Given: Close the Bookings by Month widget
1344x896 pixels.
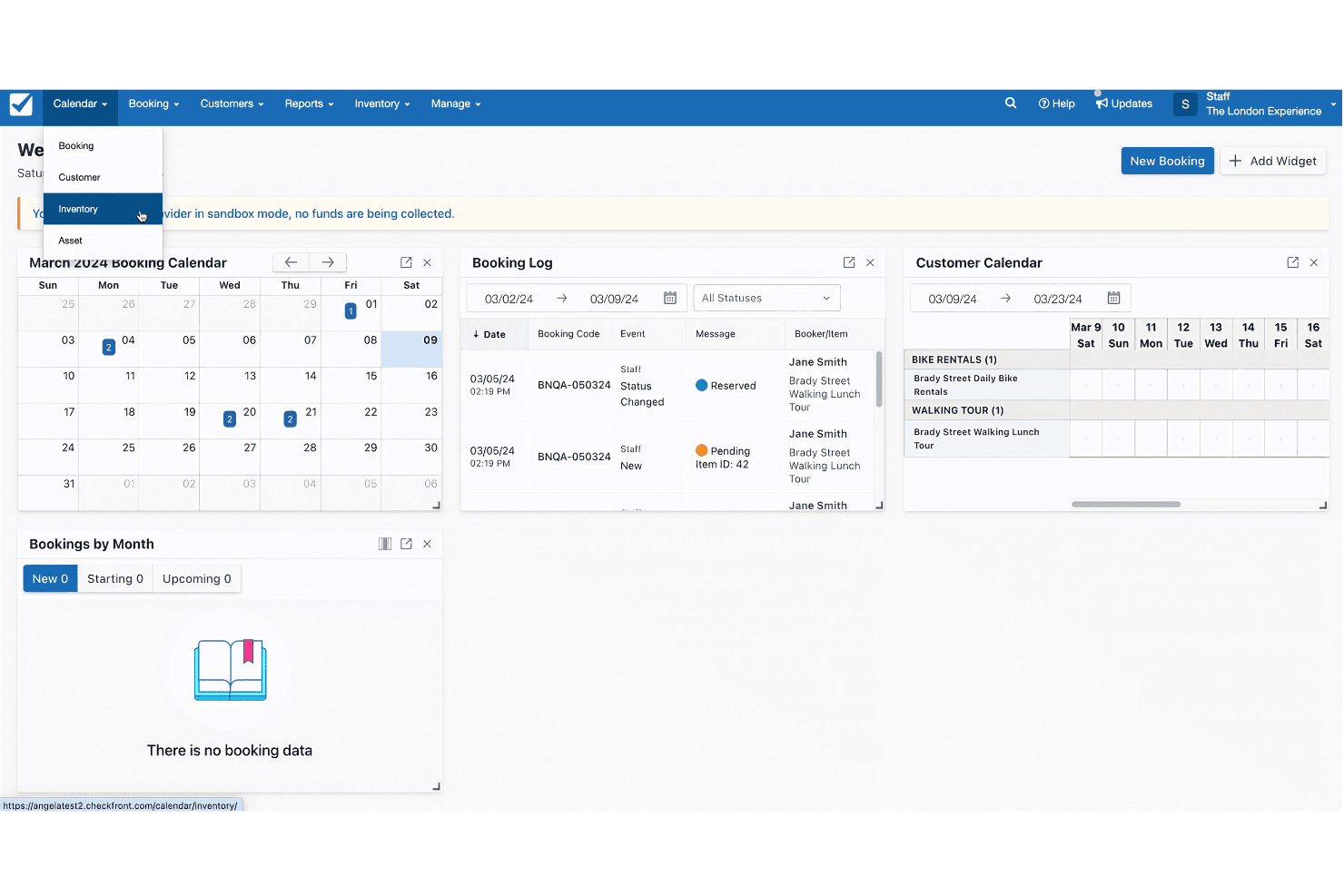Looking at the screenshot, I should point(428,544).
